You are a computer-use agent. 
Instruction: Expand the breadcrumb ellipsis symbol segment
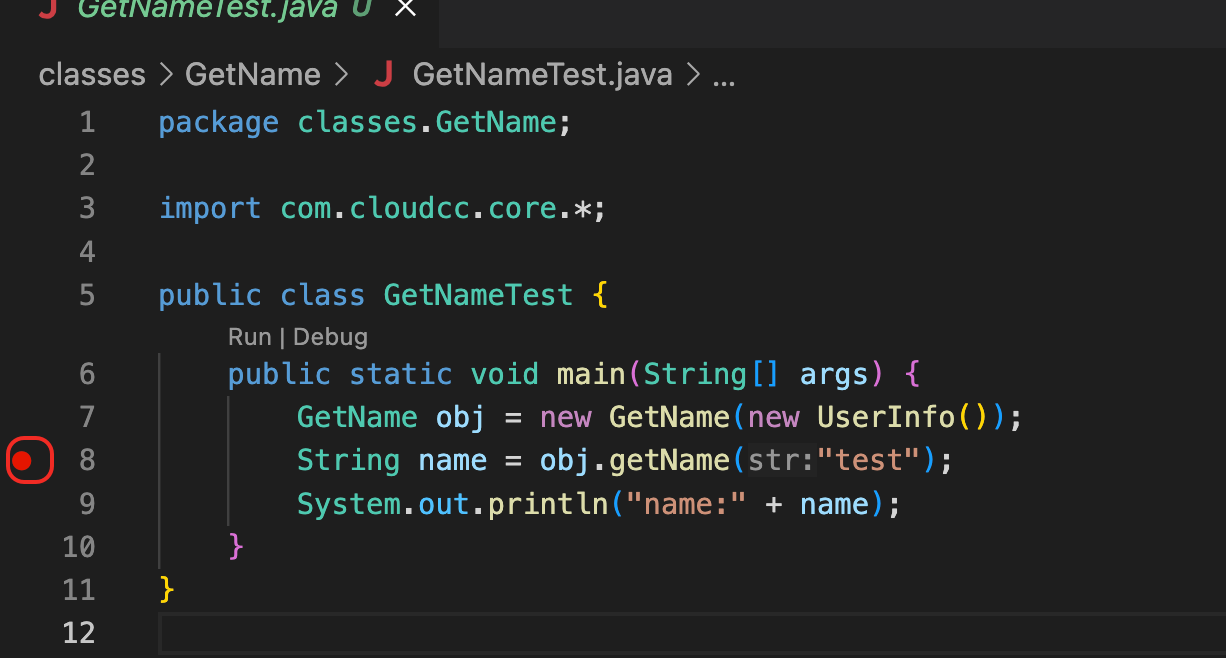tap(723, 75)
